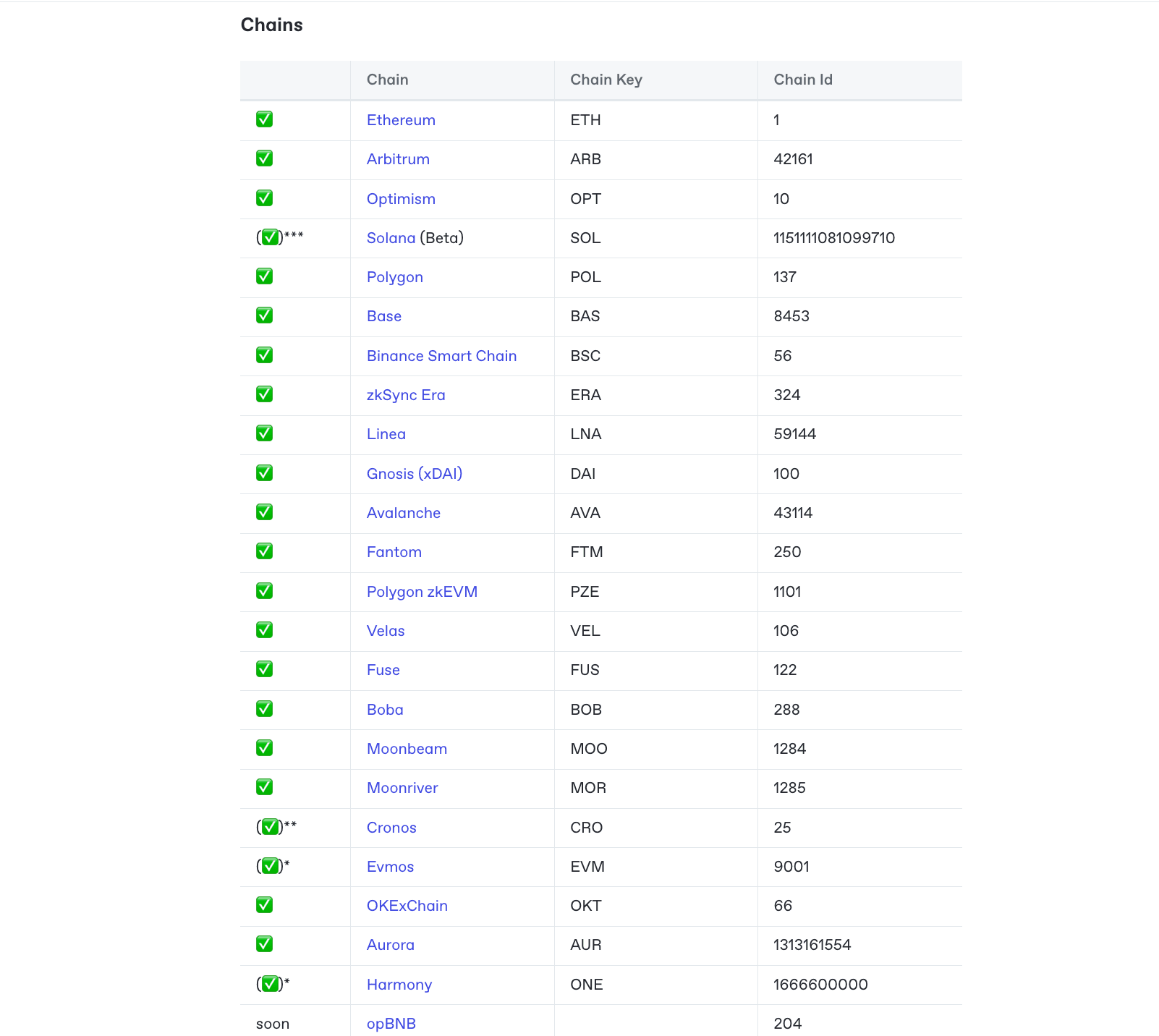
Task: Click the green checkmark next to Aurora
Action: [265, 944]
